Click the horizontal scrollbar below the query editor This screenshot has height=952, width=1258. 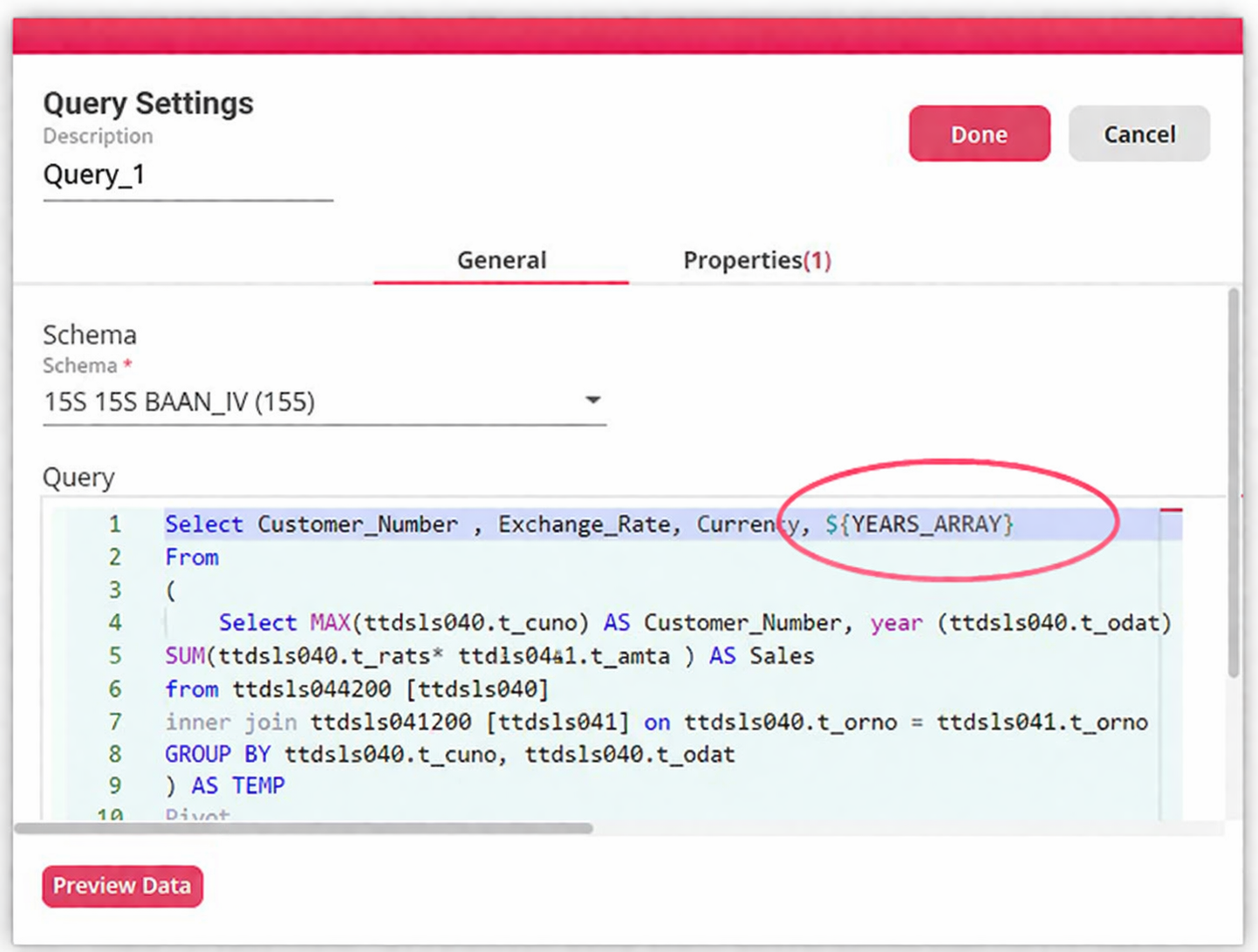pos(304,828)
